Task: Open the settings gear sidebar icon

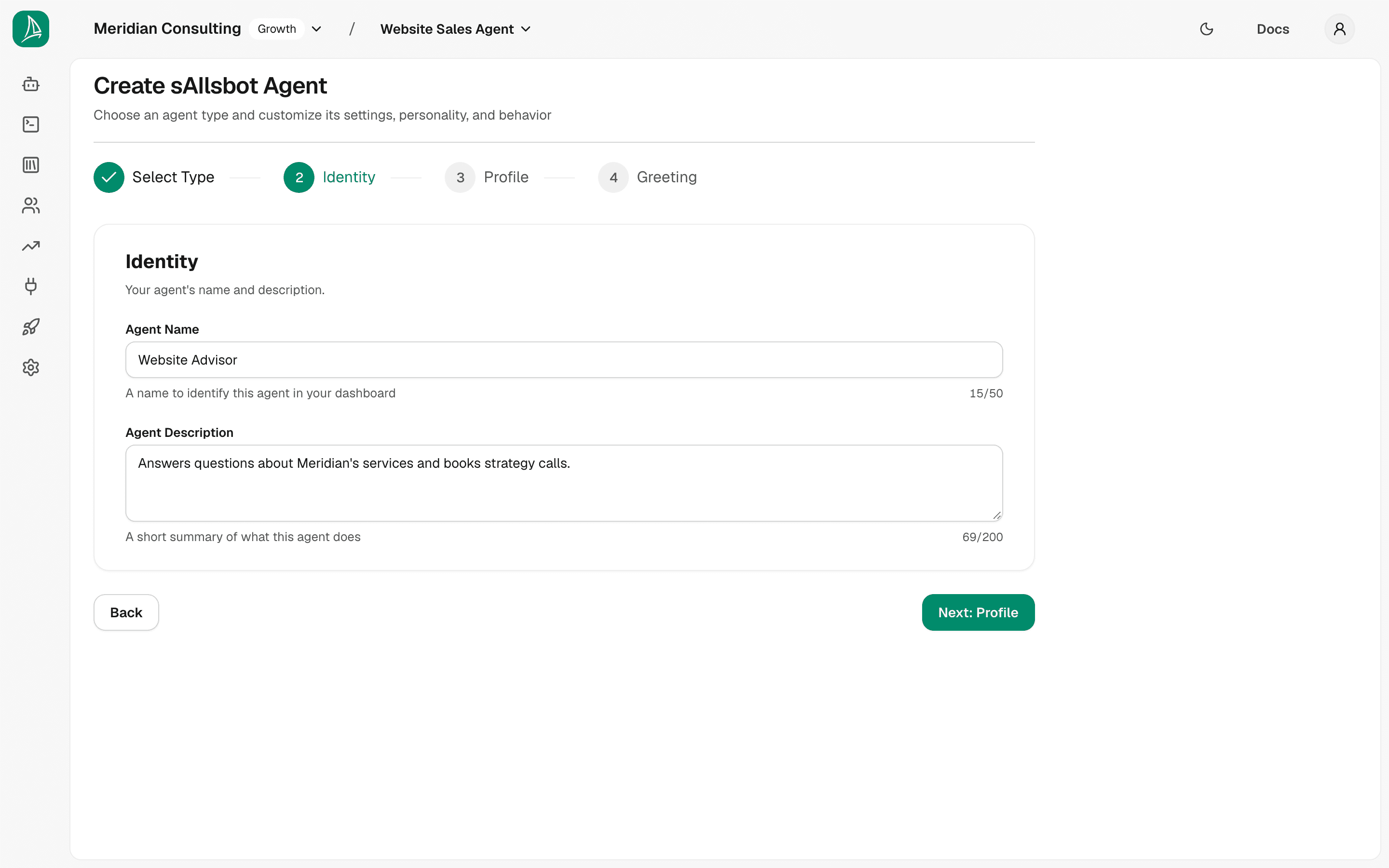Action: click(x=31, y=367)
